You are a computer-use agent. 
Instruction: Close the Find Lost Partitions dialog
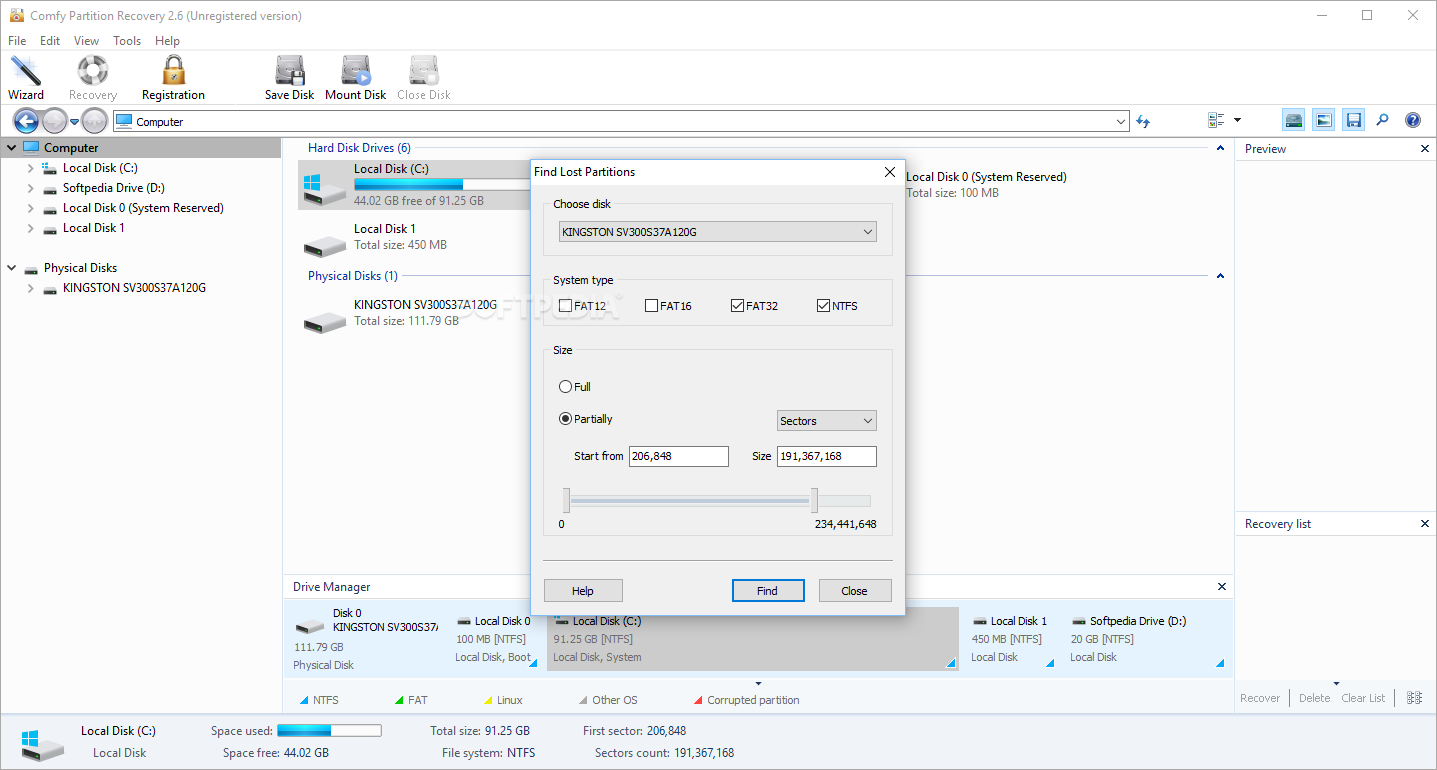[x=890, y=172]
